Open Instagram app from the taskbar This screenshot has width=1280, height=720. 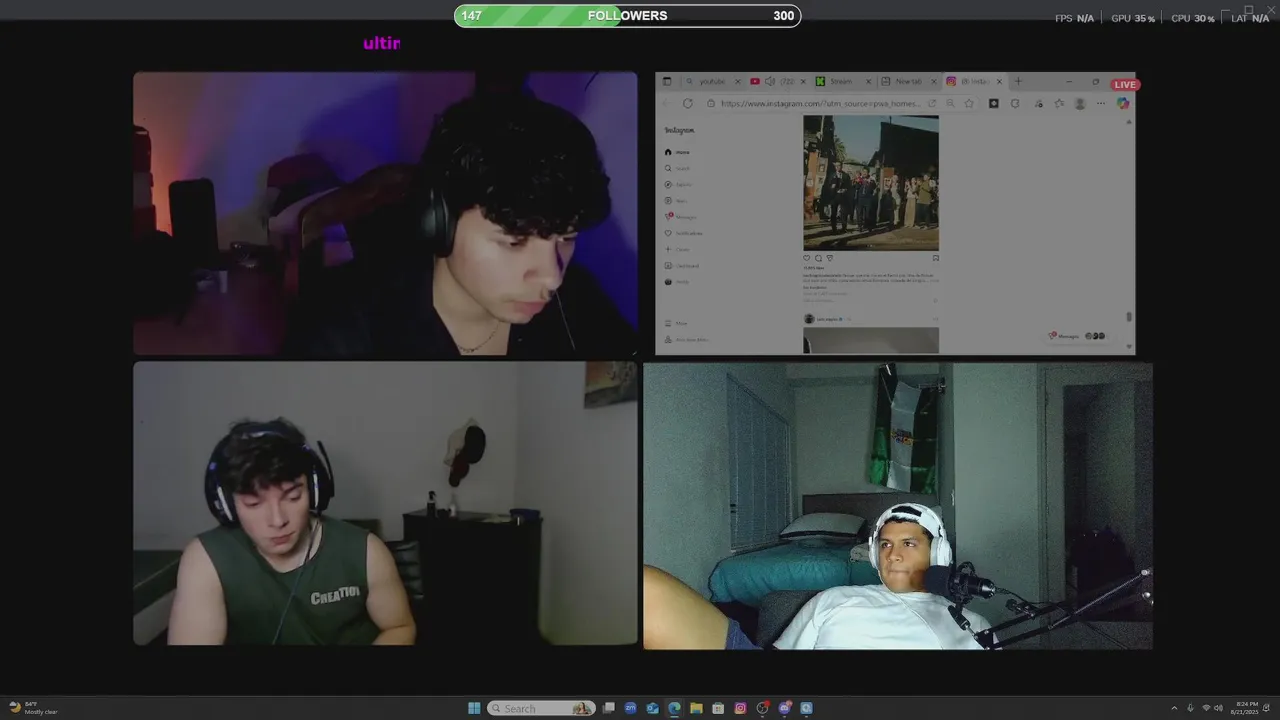tap(740, 708)
